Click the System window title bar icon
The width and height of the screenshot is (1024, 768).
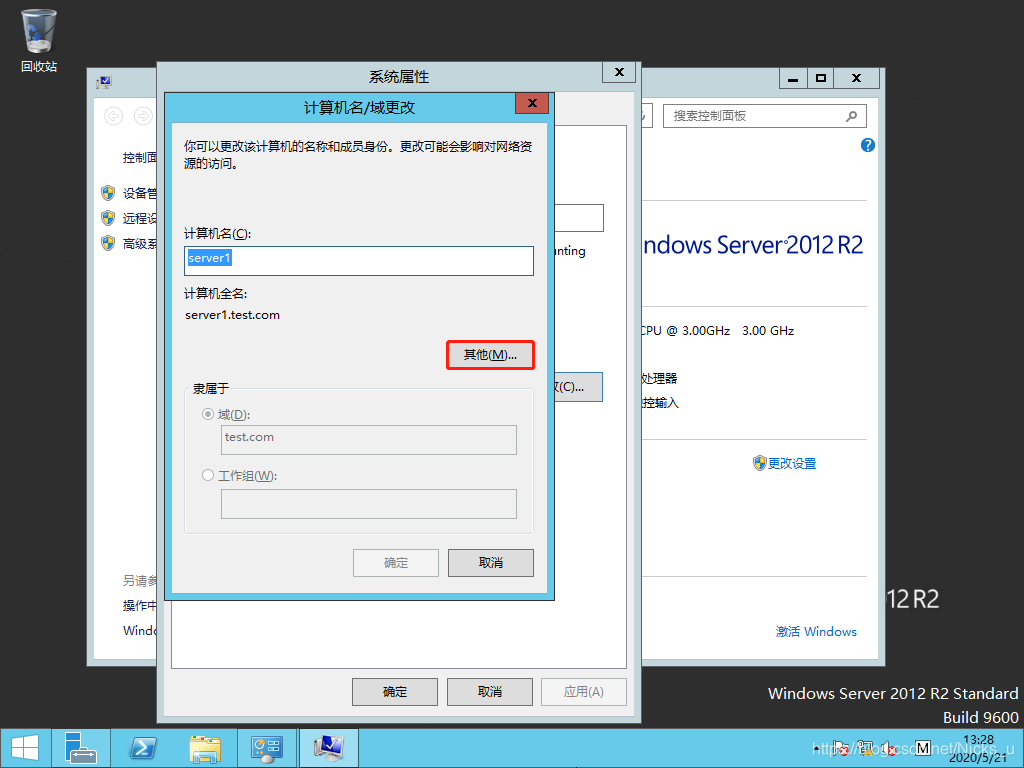104,82
